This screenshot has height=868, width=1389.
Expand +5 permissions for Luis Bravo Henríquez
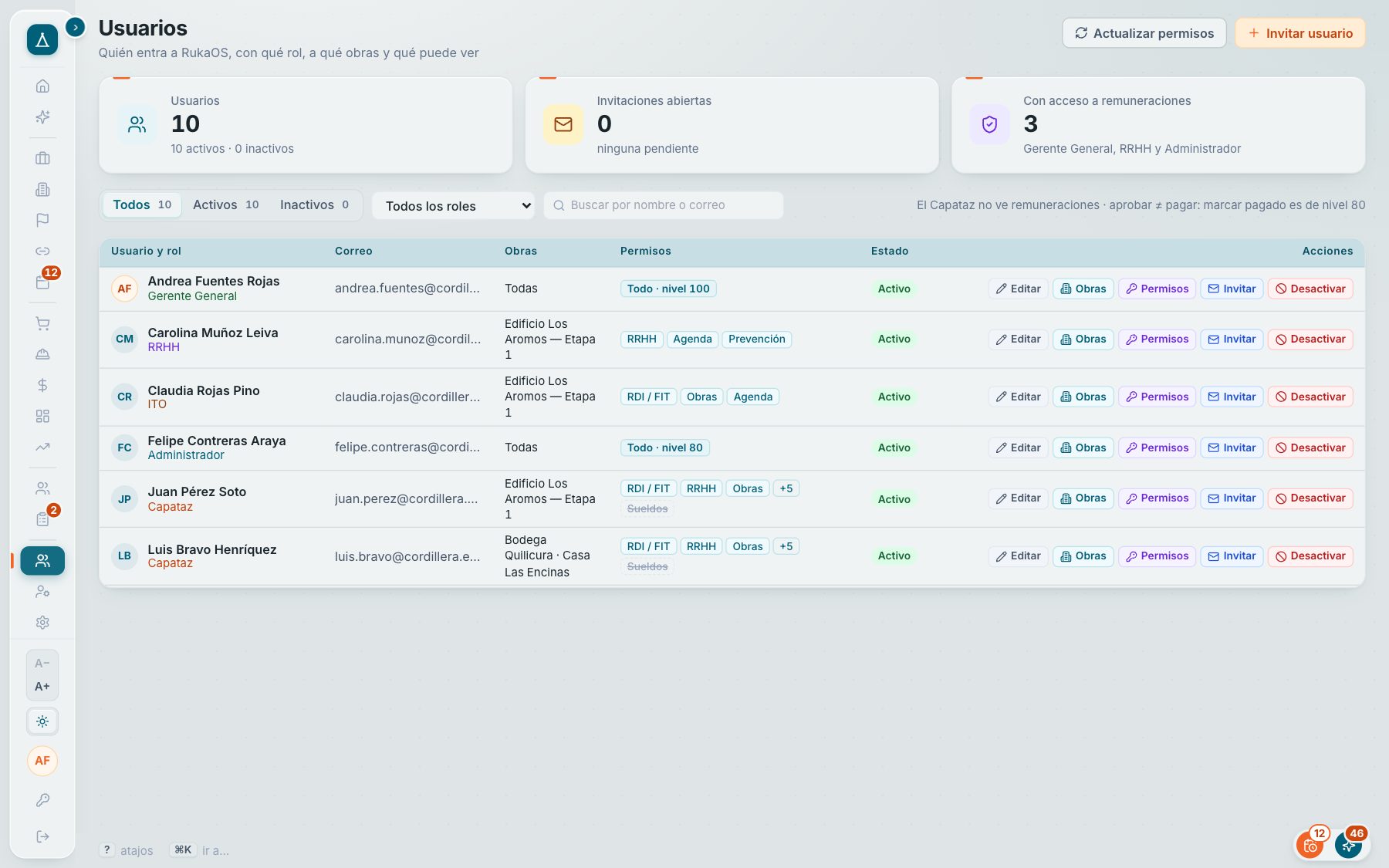(x=786, y=546)
